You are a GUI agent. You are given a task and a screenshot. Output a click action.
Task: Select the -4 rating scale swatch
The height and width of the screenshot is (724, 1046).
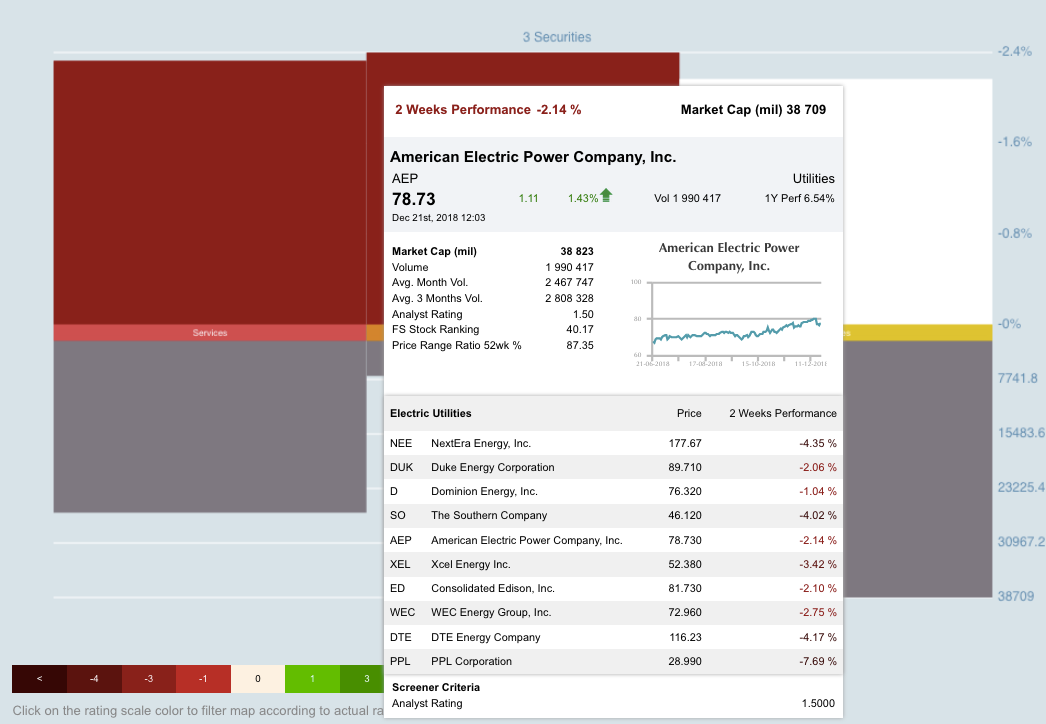94,679
